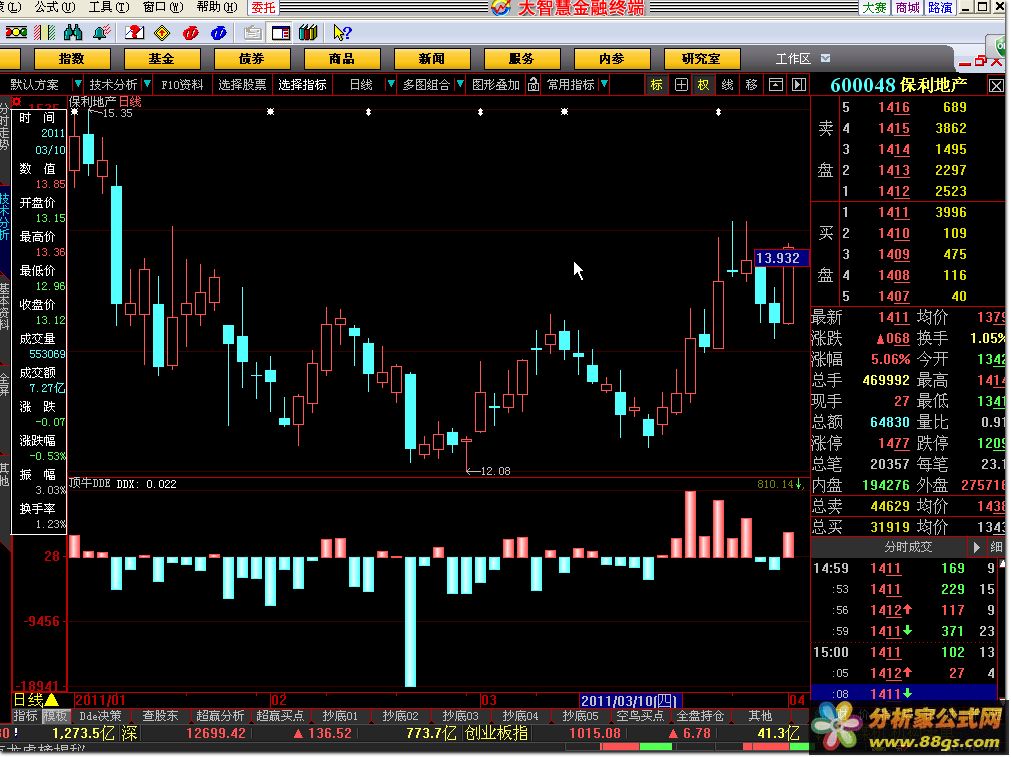
Task: Click the 指数 yellow button
Action: (x=72, y=59)
